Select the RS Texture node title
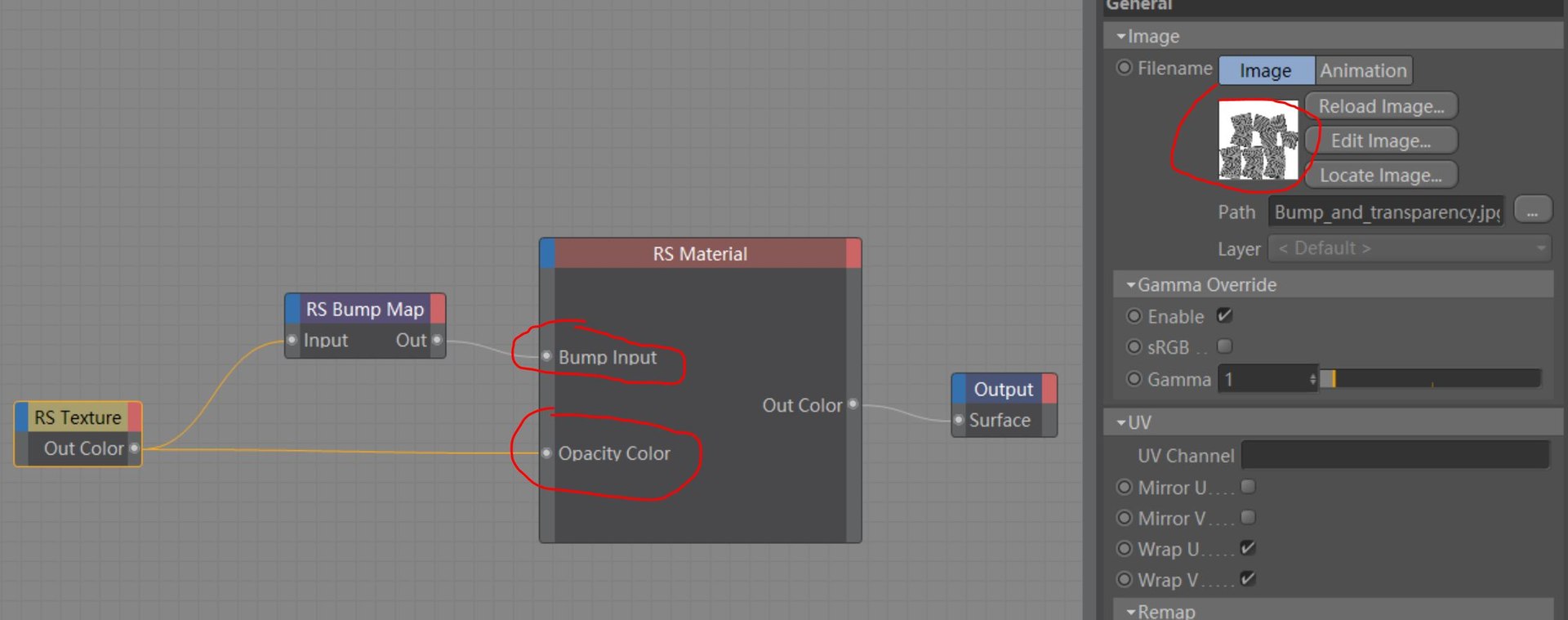The image size is (1568, 620). tap(78, 417)
